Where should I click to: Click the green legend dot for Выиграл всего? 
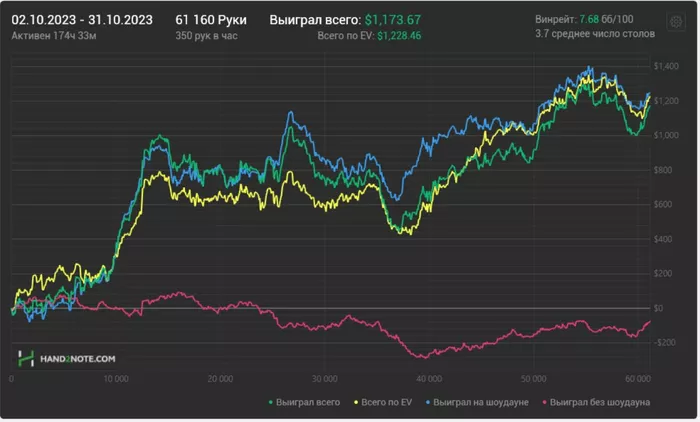coord(271,403)
